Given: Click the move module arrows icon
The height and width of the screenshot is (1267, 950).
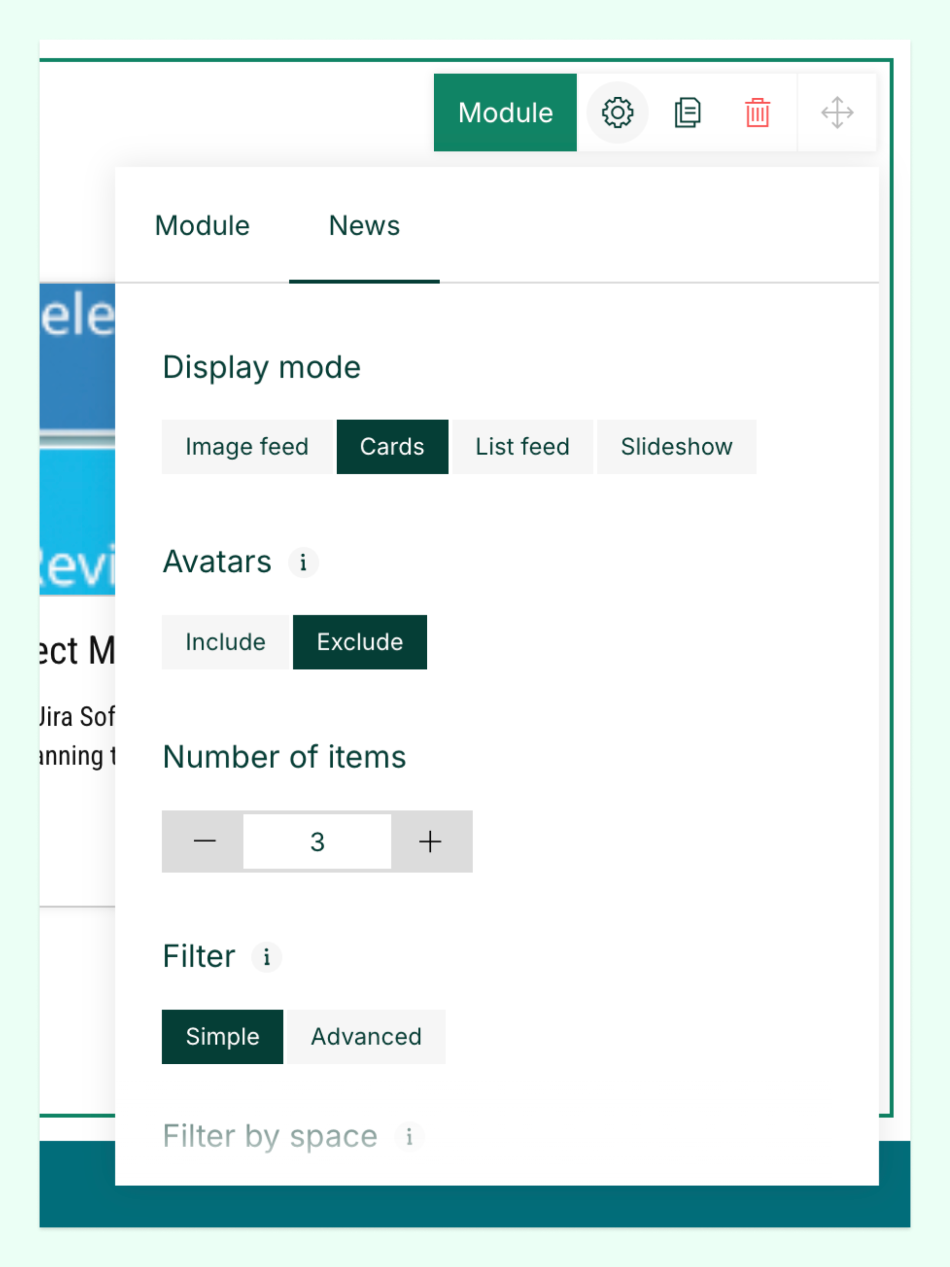Looking at the screenshot, I should (837, 113).
